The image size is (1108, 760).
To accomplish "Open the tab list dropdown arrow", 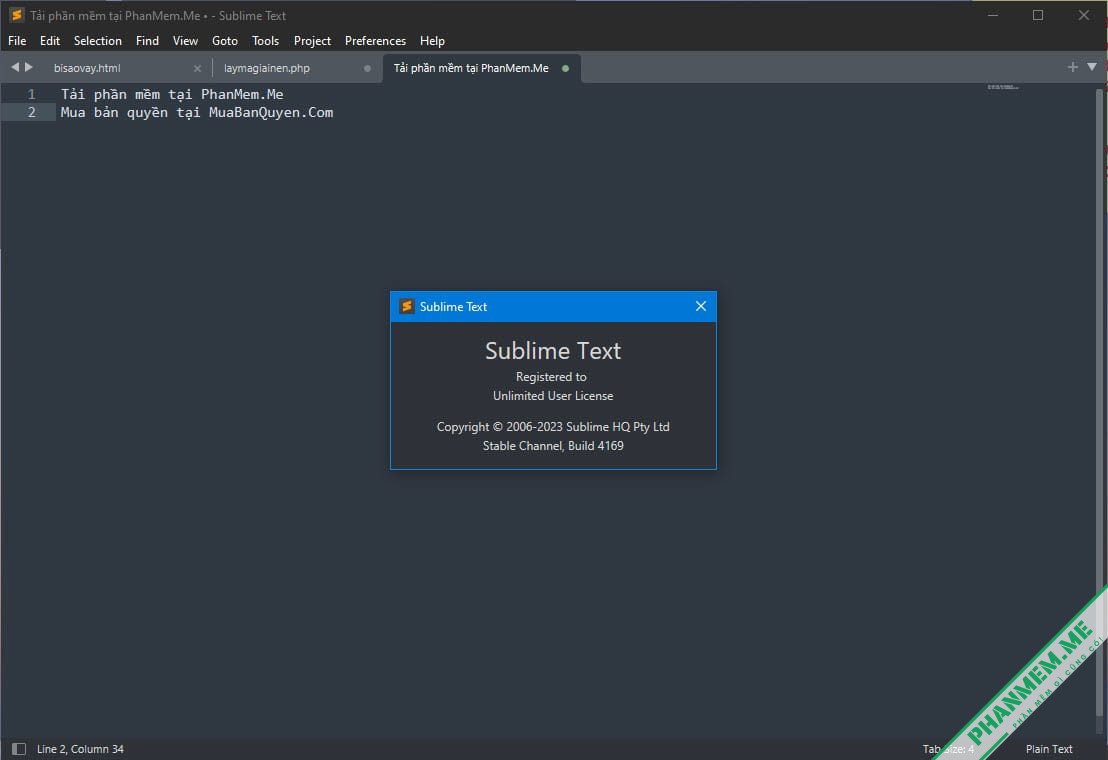I will (x=1092, y=66).
